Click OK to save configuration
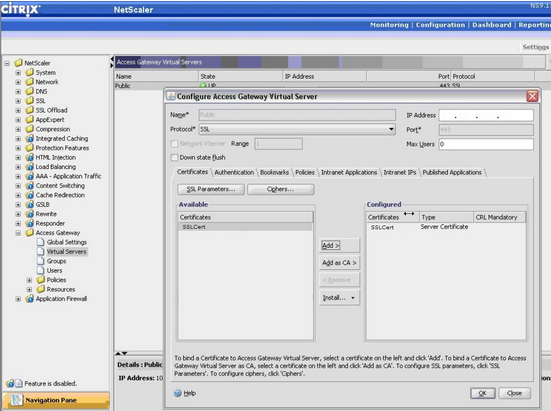Screen dimensions: 551x411 pyautogui.click(x=483, y=393)
